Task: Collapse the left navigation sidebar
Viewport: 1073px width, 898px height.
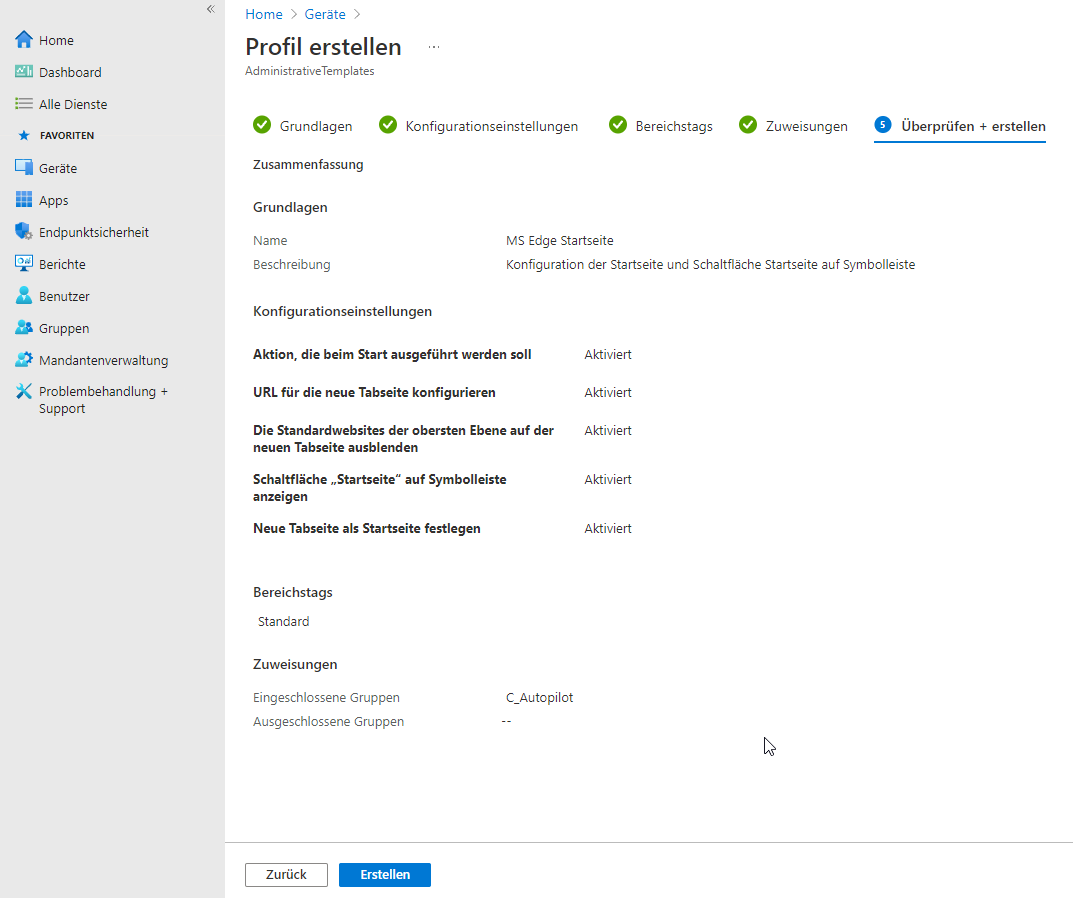Action: pos(210,9)
